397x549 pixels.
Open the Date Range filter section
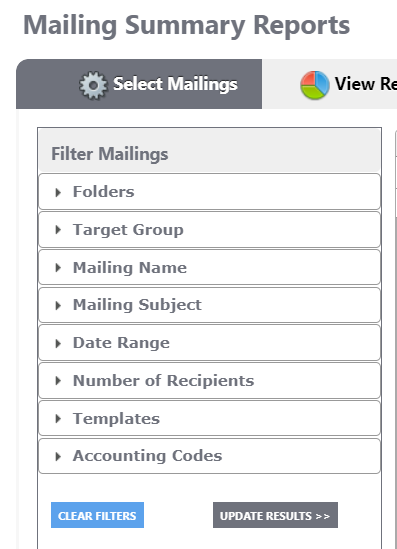(209, 343)
